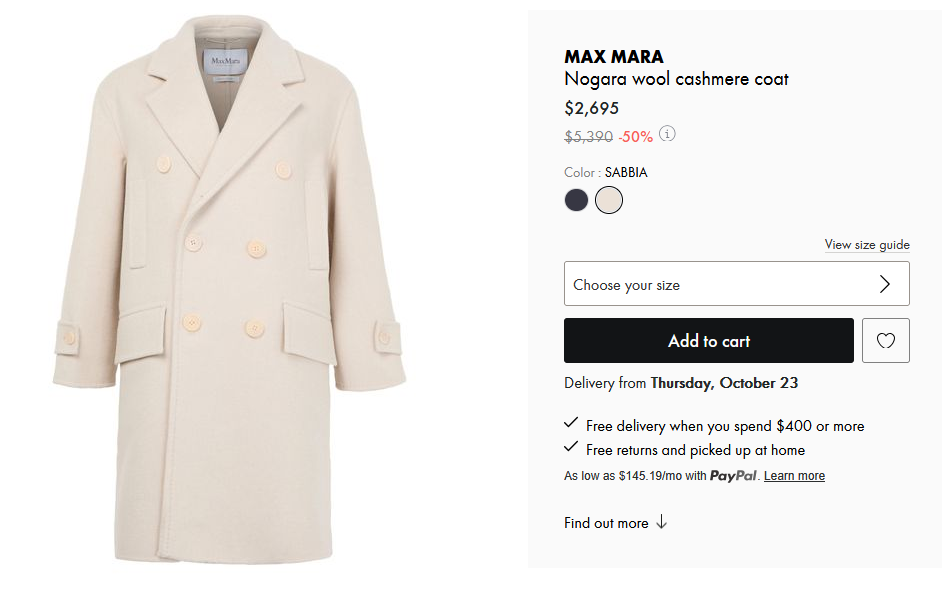Click the checkmark beside Free returns
942x598 pixels.
coord(571,448)
